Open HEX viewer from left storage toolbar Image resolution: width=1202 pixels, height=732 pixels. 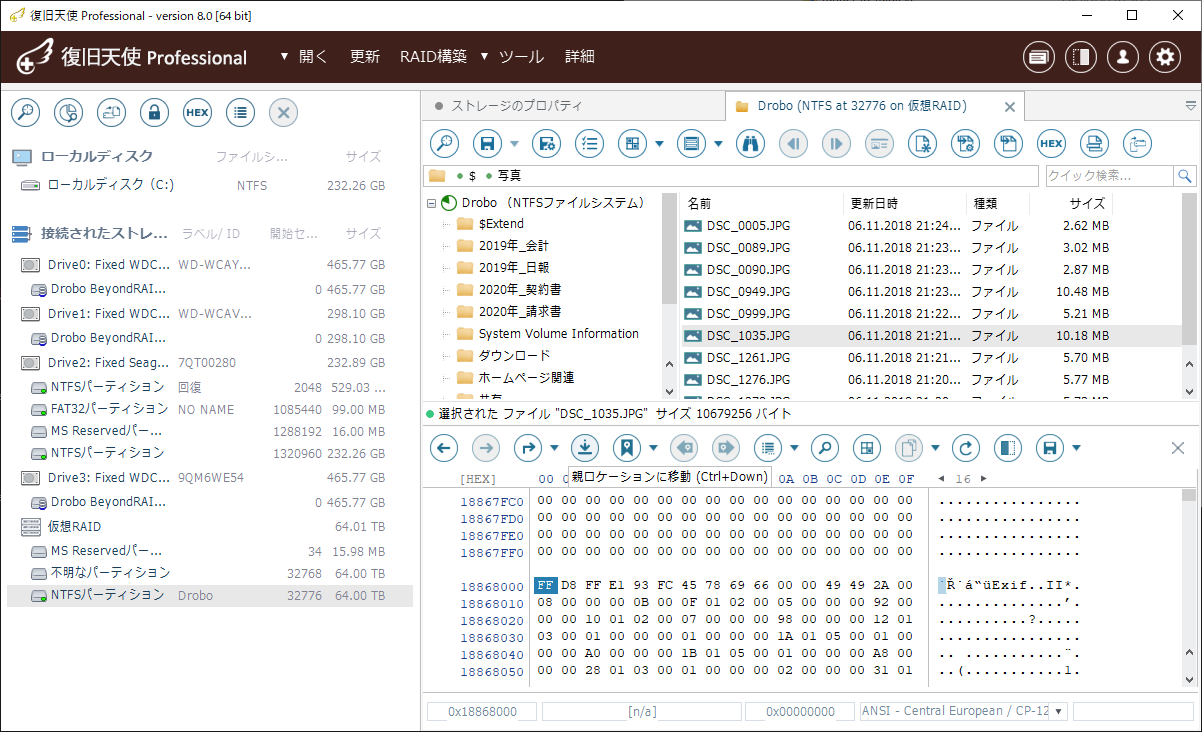pos(197,113)
